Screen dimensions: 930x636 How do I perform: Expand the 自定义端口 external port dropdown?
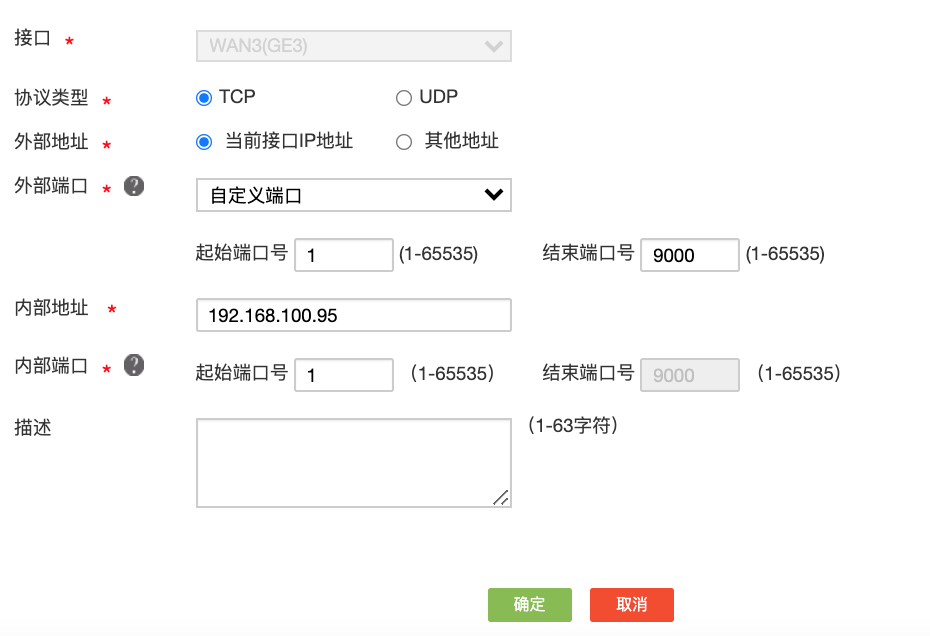tap(353, 195)
